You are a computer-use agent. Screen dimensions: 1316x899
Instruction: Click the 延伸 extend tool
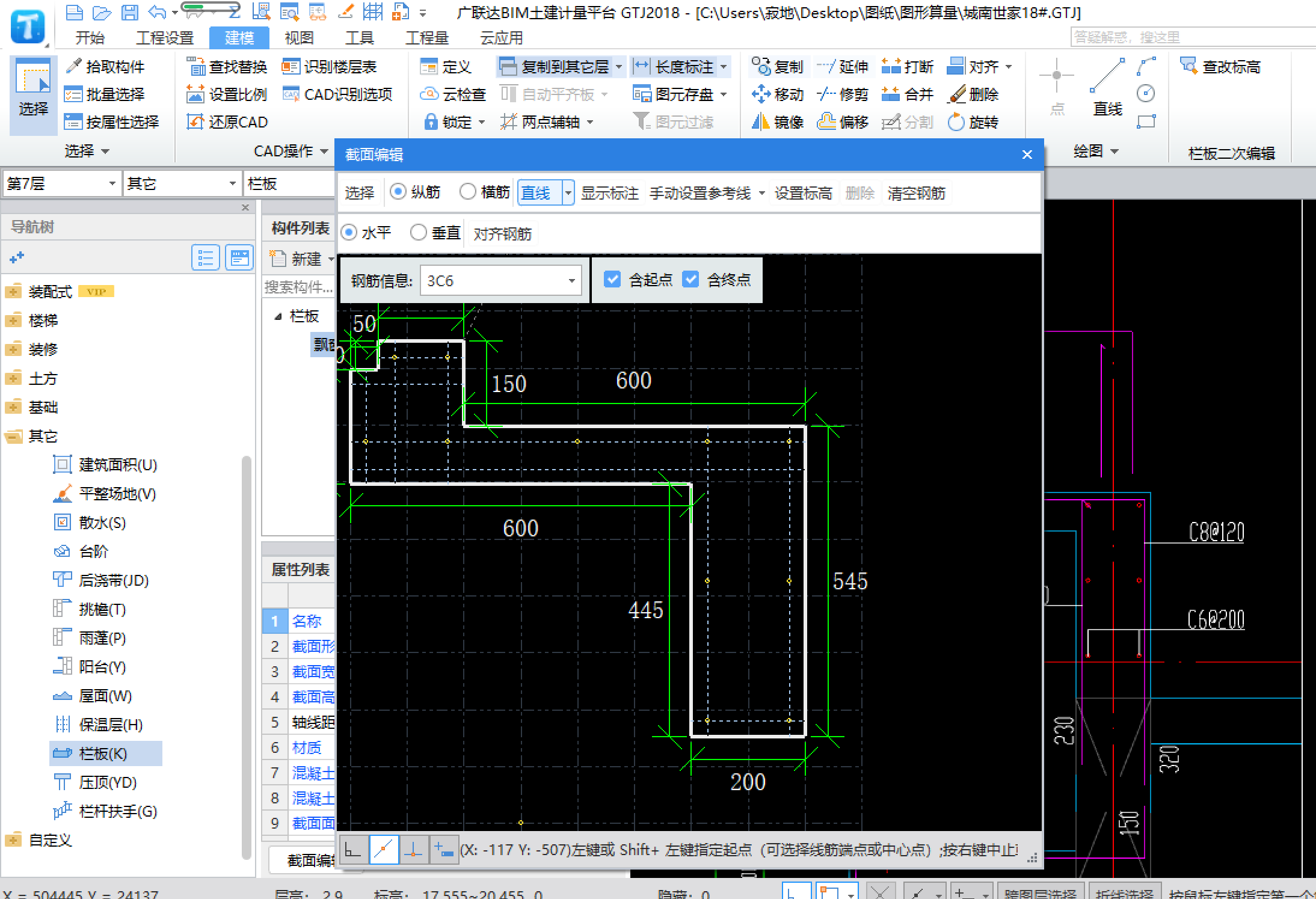point(843,67)
